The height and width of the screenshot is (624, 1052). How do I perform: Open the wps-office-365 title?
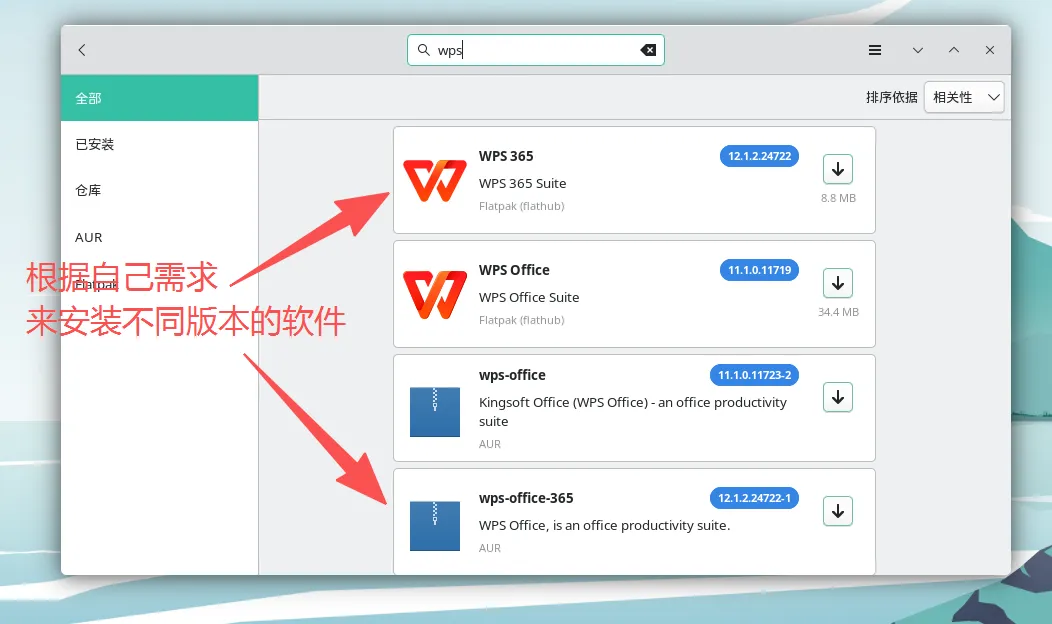[x=526, y=498]
